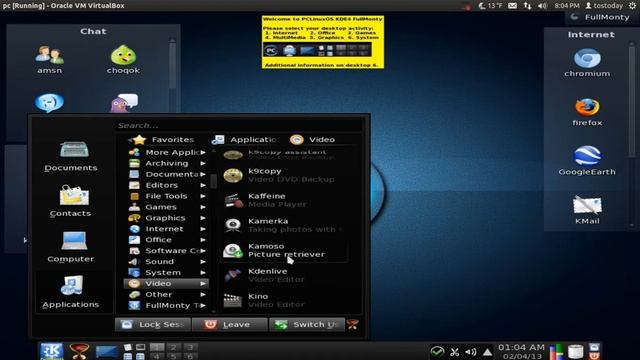
Task: Open the Sound category
Action: click(x=167, y=262)
